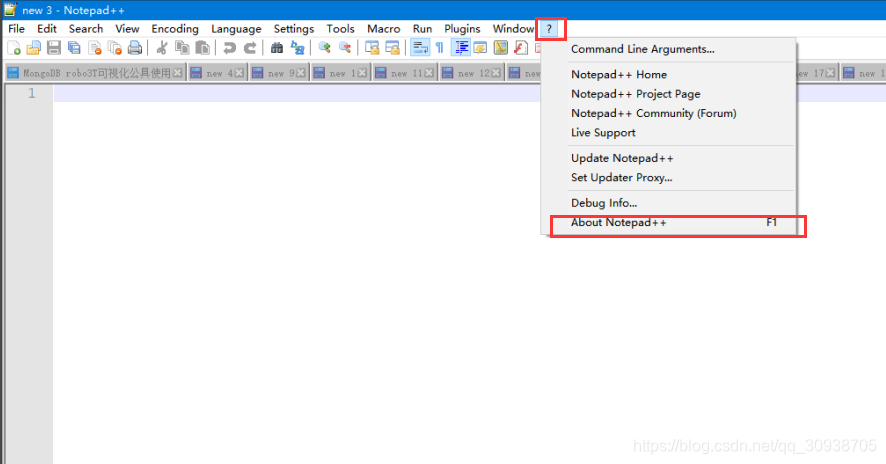This screenshot has width=886, height=464.
Task: Select Notepad++ Home menu entry
Action: [668, 75]
